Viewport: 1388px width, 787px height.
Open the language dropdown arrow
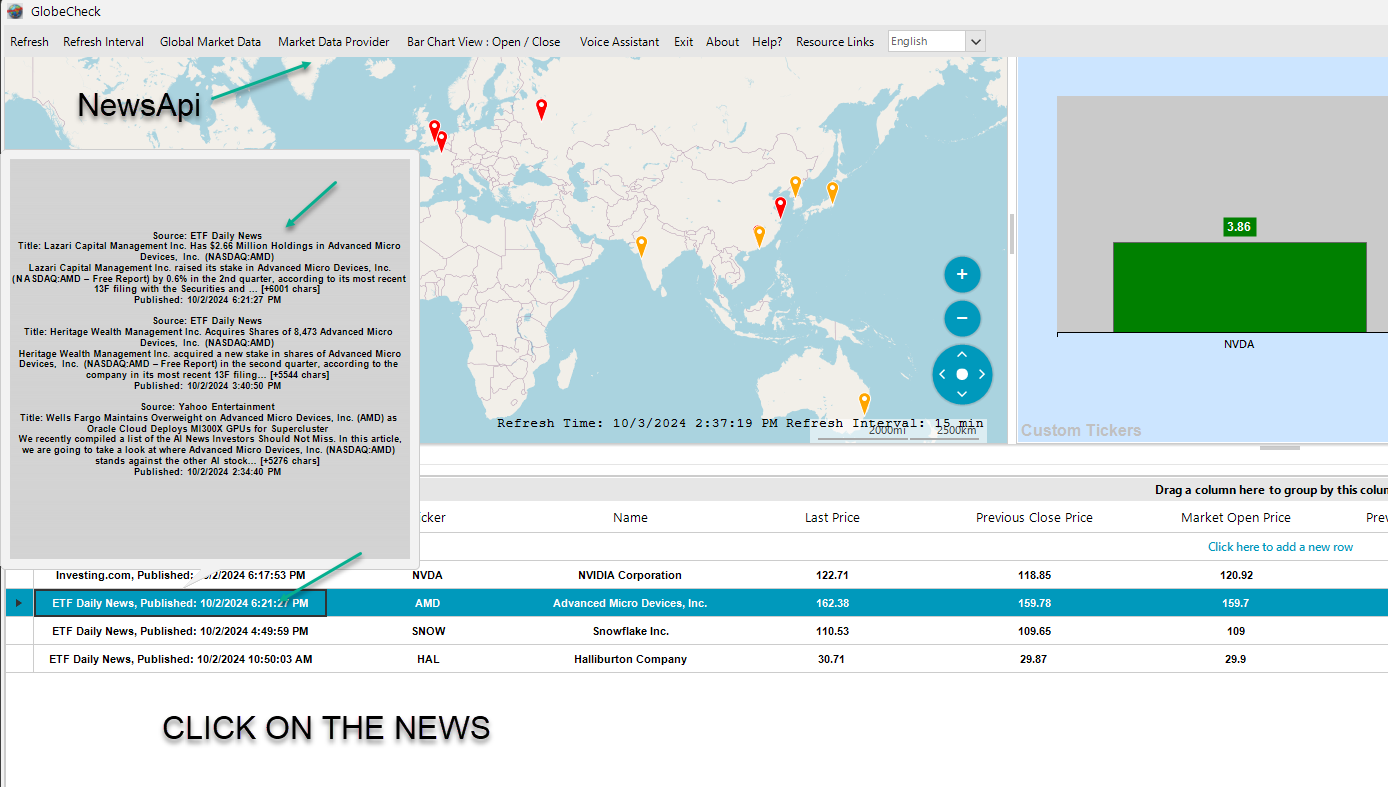tap(976, 41)
